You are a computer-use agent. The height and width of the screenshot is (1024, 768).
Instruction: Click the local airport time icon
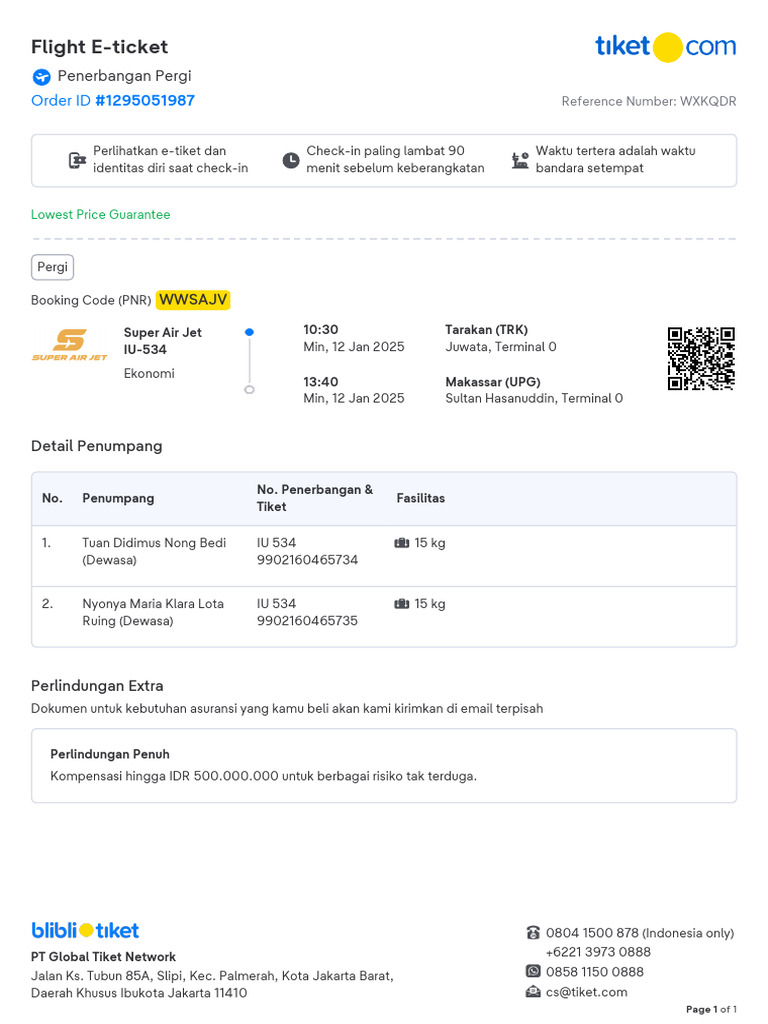pyautogui.click(x=520, y=160)
